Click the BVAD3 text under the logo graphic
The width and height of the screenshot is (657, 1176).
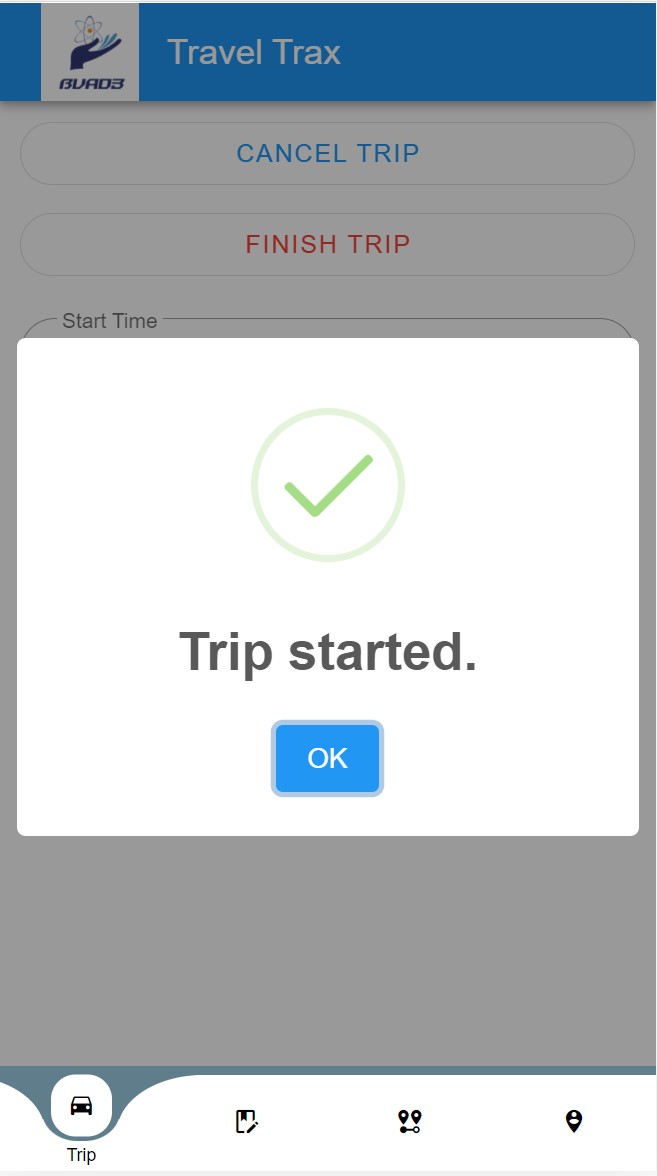(x=91, y=84)
